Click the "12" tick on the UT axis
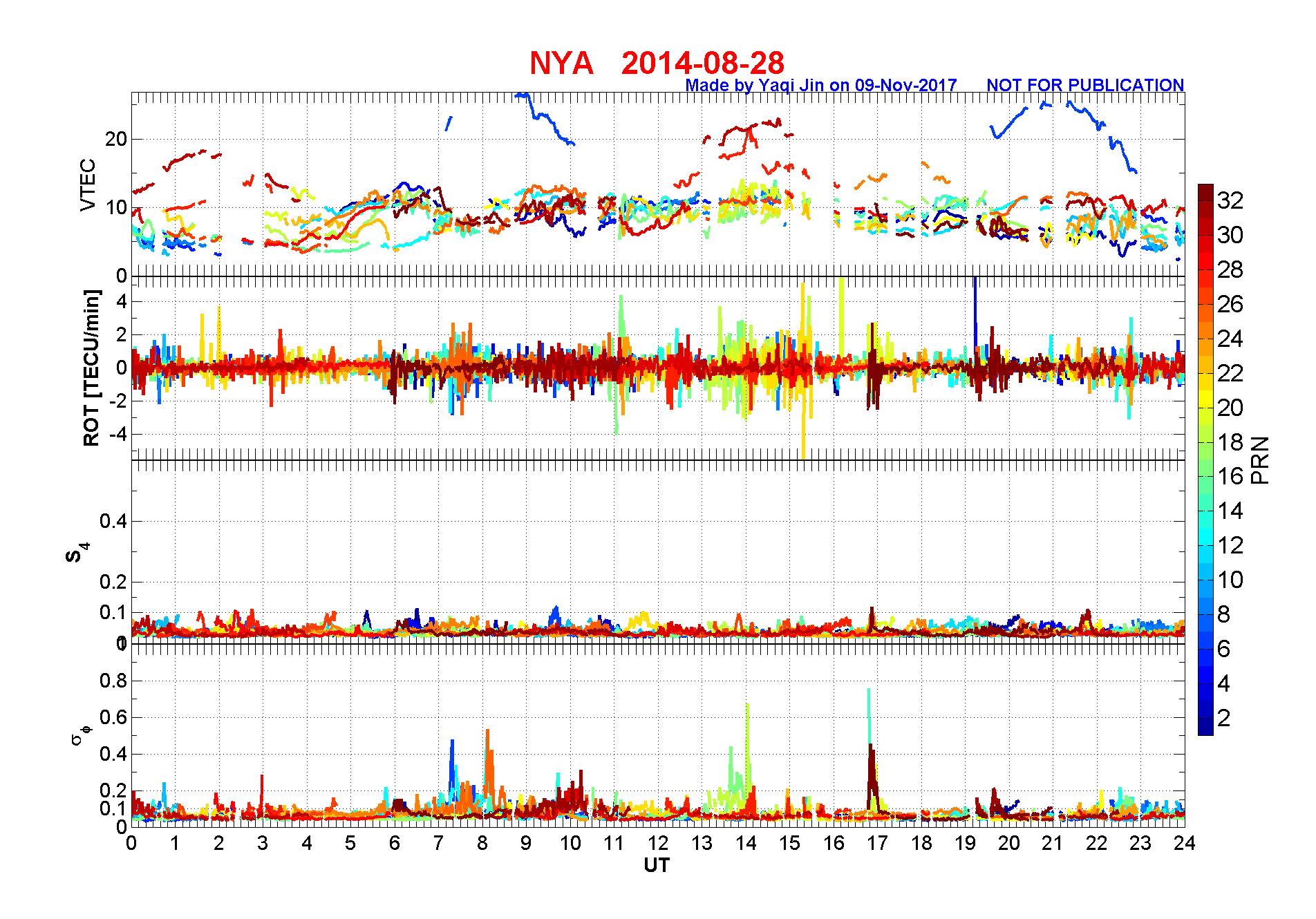This screenshot has height=919, width=1316. (657, 843)
